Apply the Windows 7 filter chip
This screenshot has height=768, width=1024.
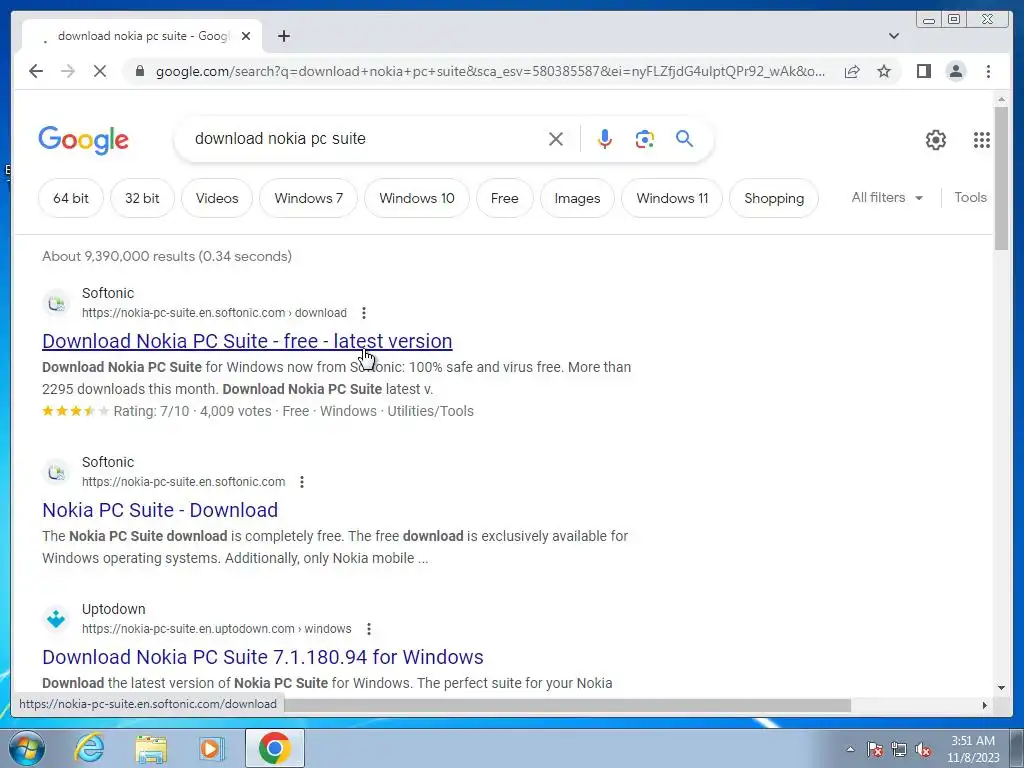point(308,198)
